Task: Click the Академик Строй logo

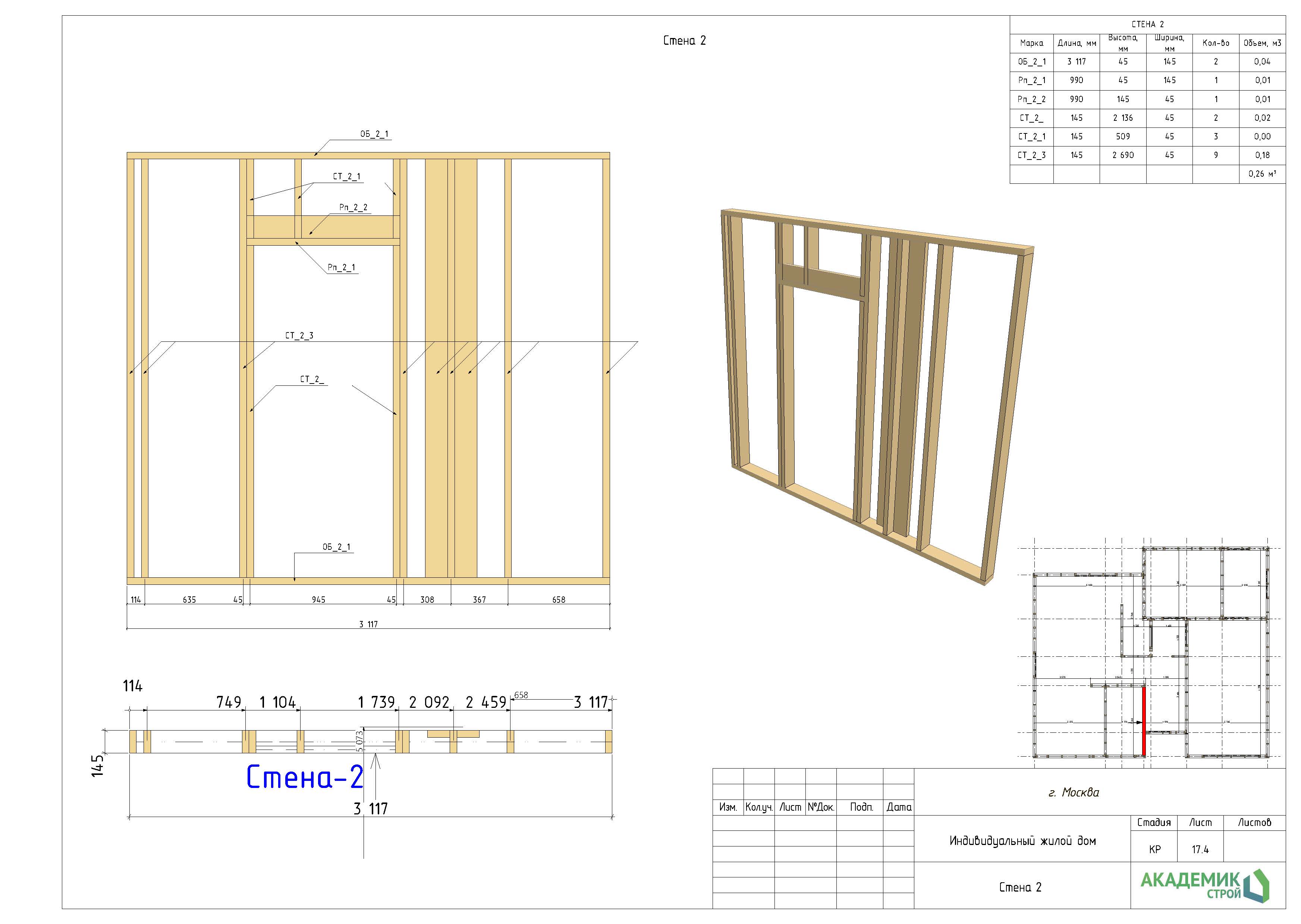Action: pyautogui.click(x=1204, y=885)
